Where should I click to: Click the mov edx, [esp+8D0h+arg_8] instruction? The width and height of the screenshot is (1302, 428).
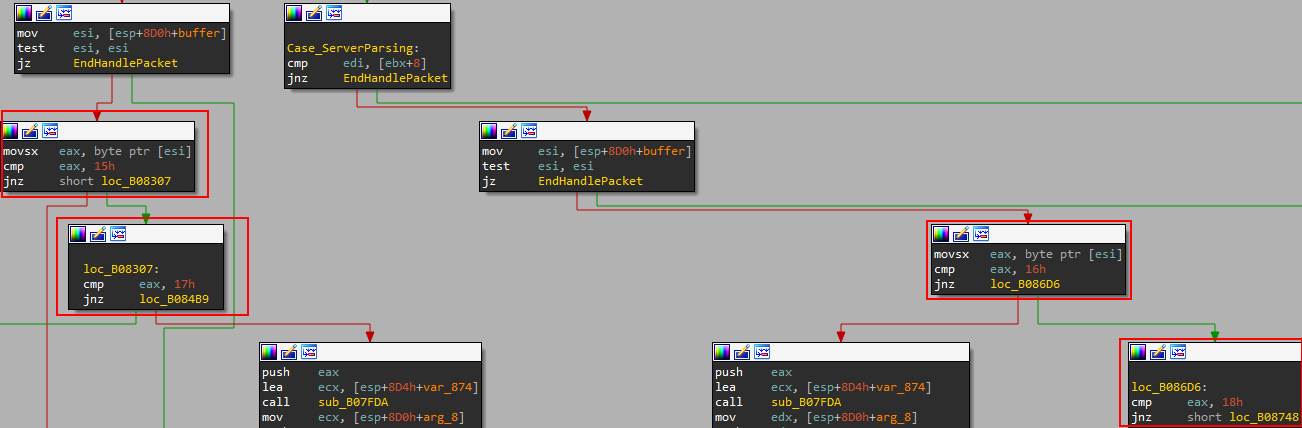pos(815,417)
